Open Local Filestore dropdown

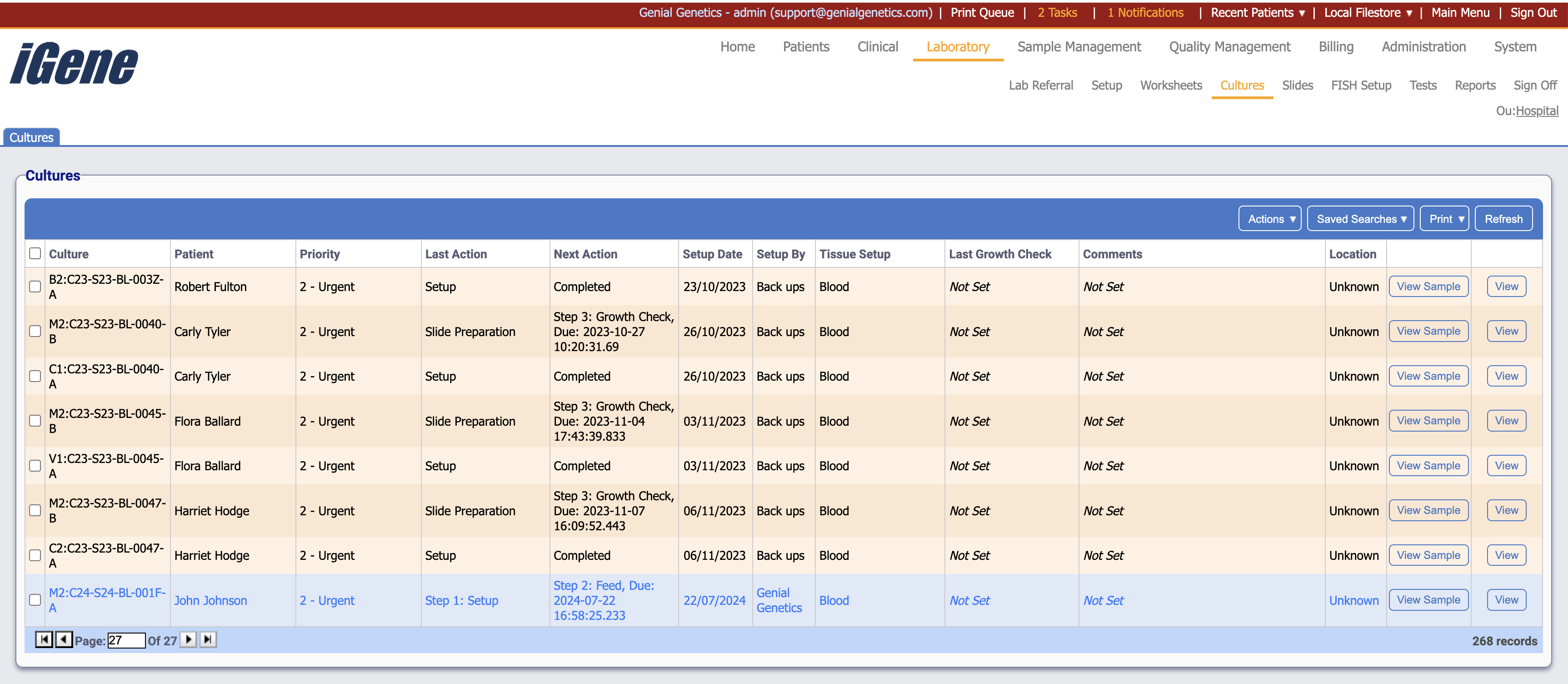pyautogui.click(x=1367, y=13)
